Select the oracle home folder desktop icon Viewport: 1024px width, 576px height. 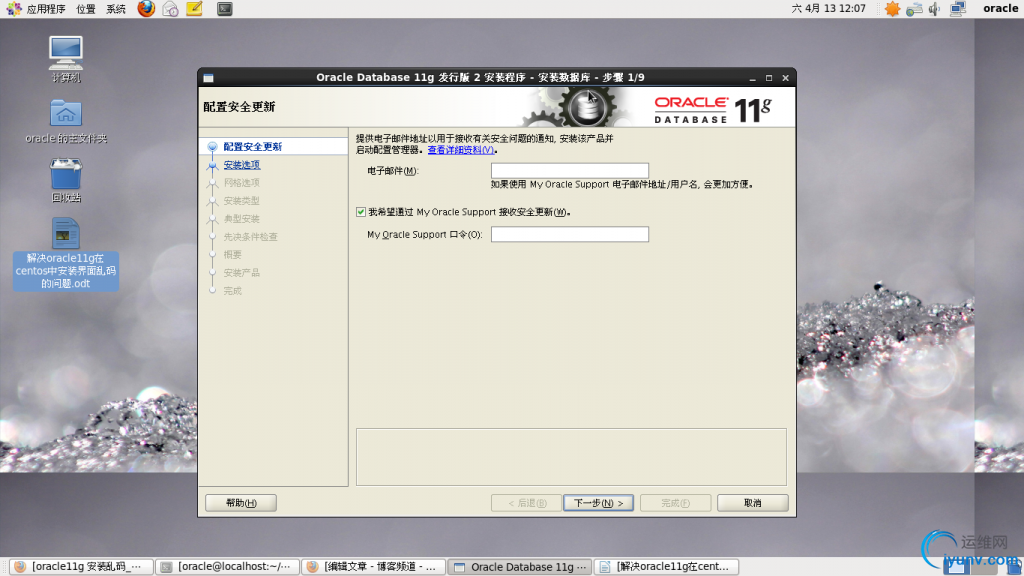[x=66, y=121]
